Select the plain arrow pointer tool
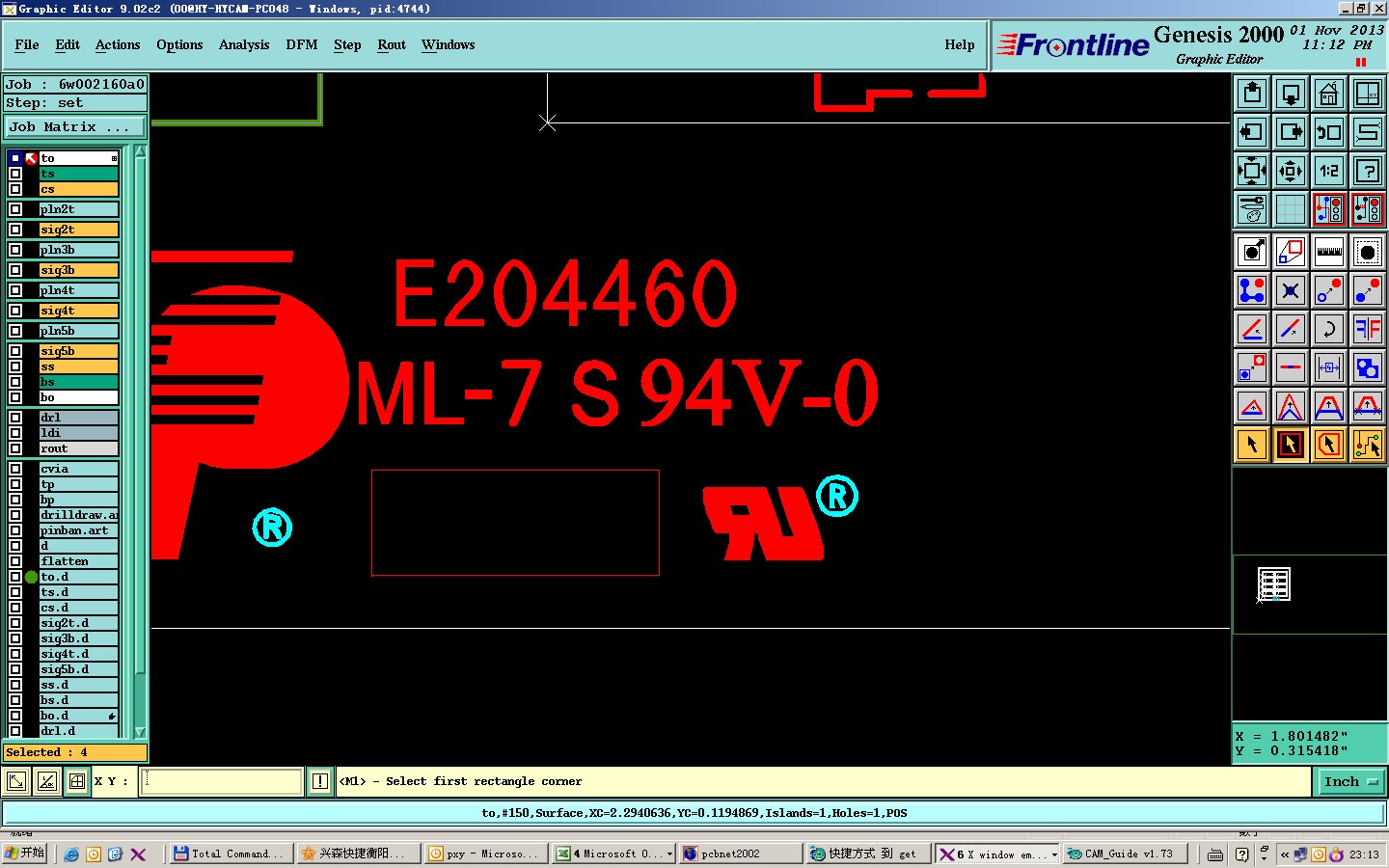Viewport: 1389px width, 868px height. pyautogui.click(x=1252, y=445)
